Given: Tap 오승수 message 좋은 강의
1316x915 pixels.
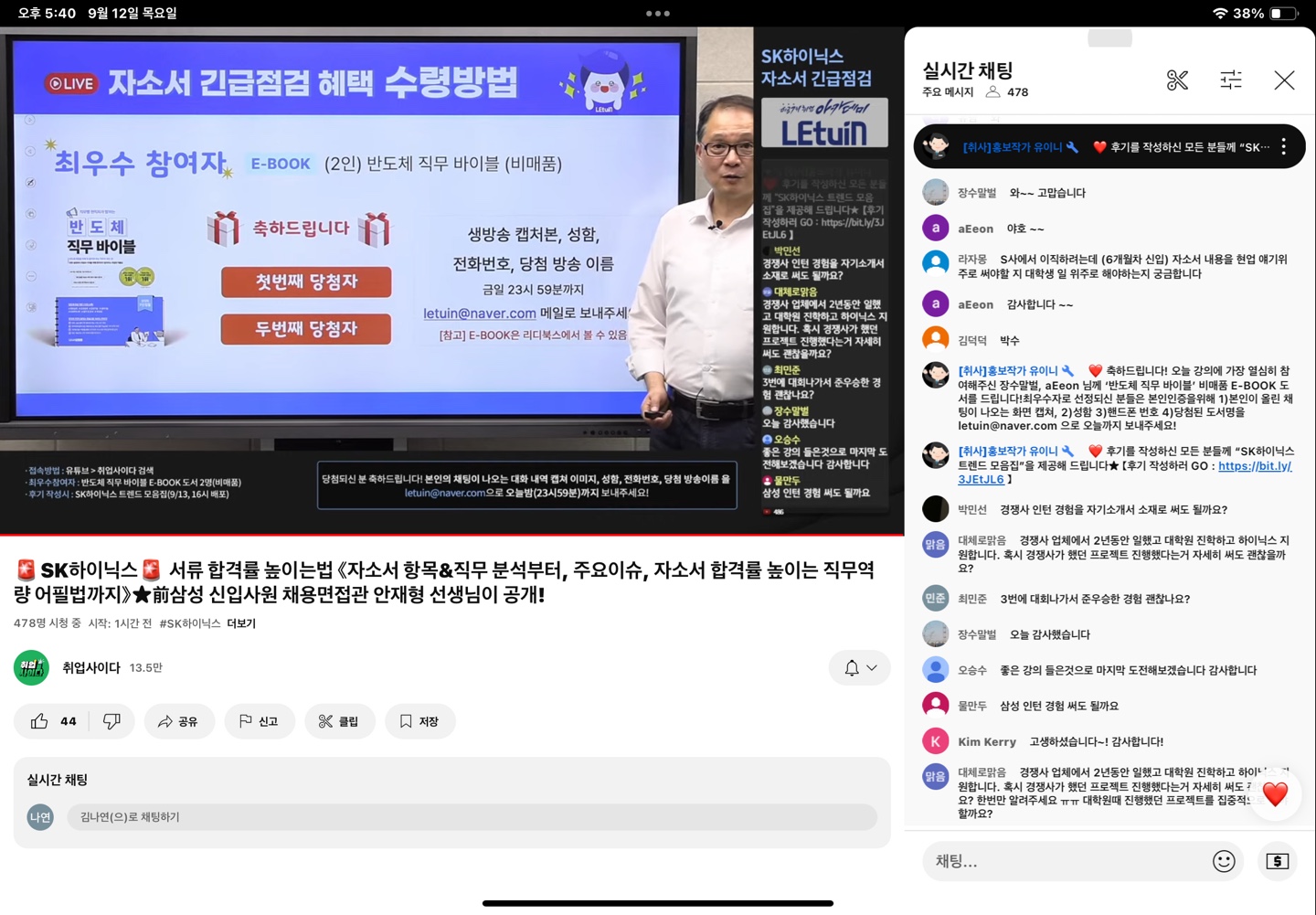Looking at the screenshot, I should pos(1129,670).
